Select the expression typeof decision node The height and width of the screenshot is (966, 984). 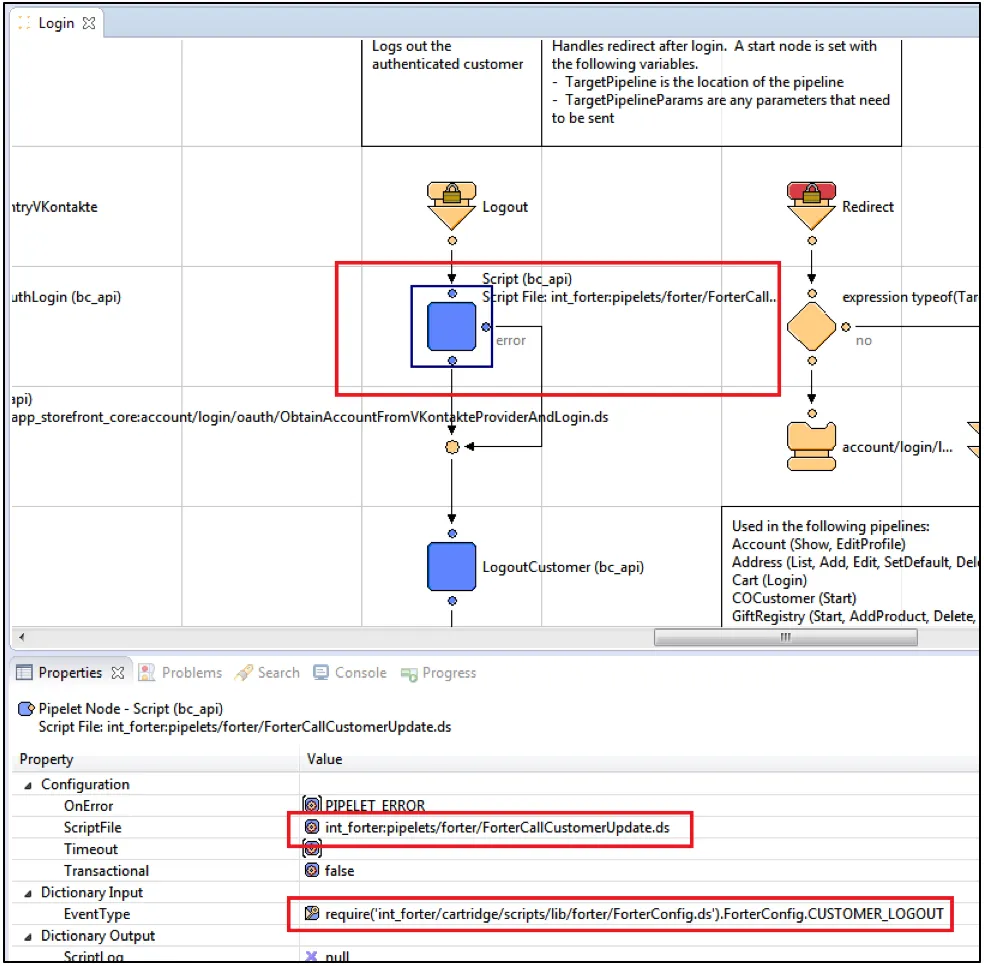811,326
